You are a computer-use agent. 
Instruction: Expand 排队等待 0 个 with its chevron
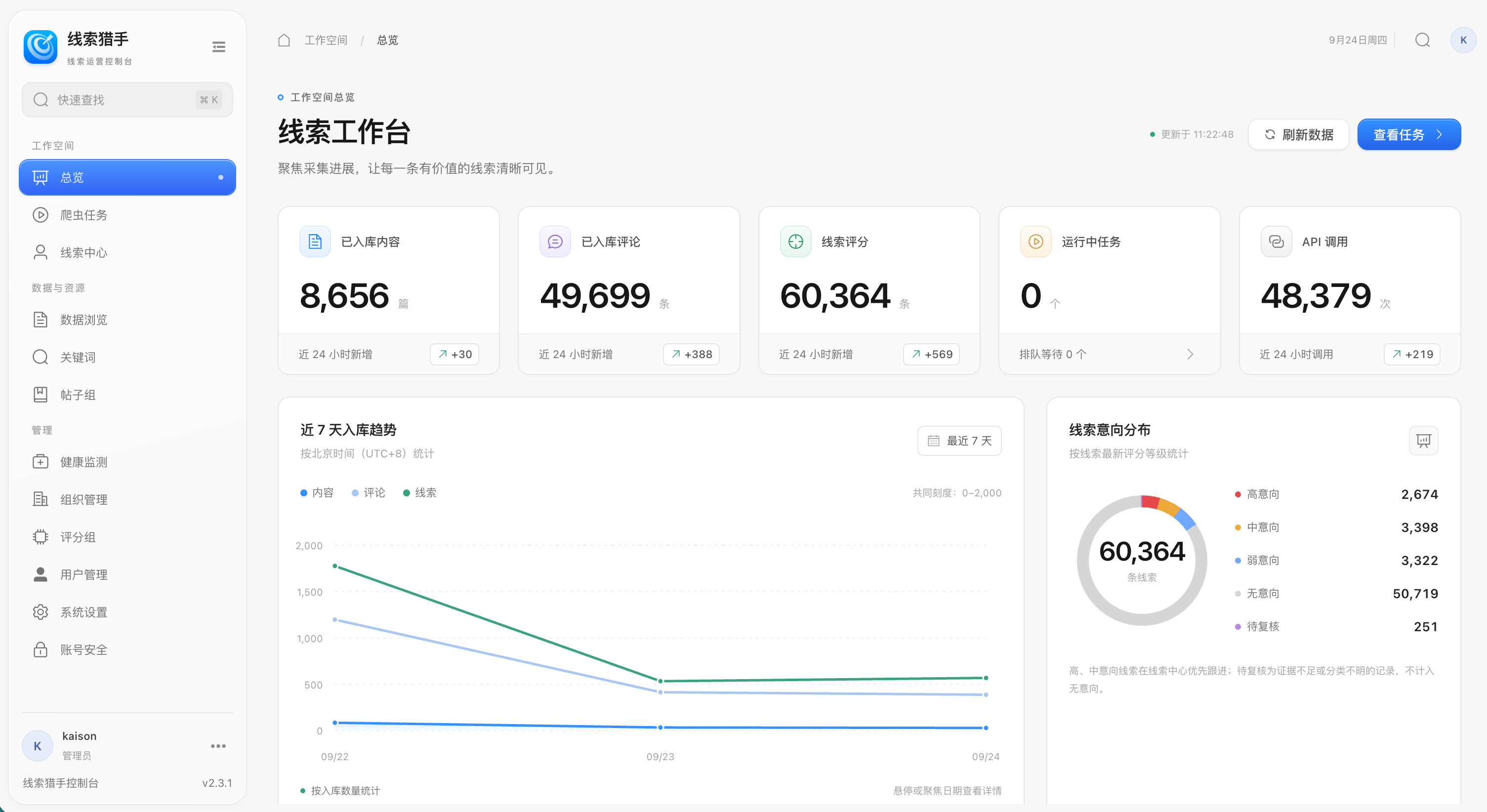click(1190, 354)
